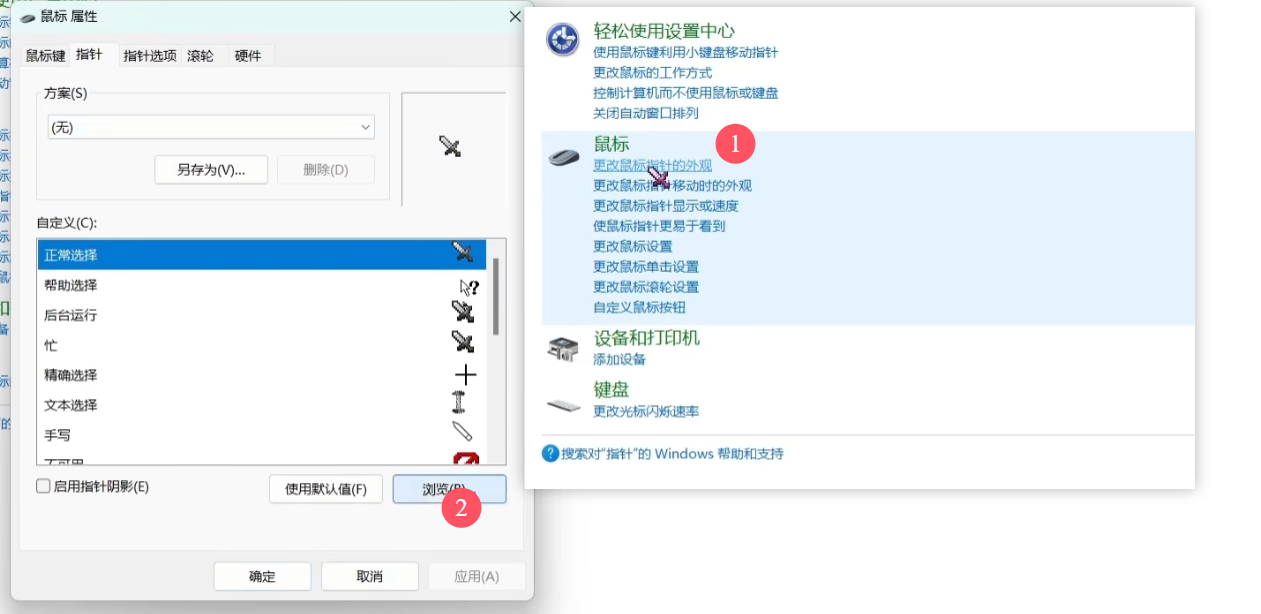Open the 硬件 tab
This screenshot has height=614, width=1261.
(248, 56)
